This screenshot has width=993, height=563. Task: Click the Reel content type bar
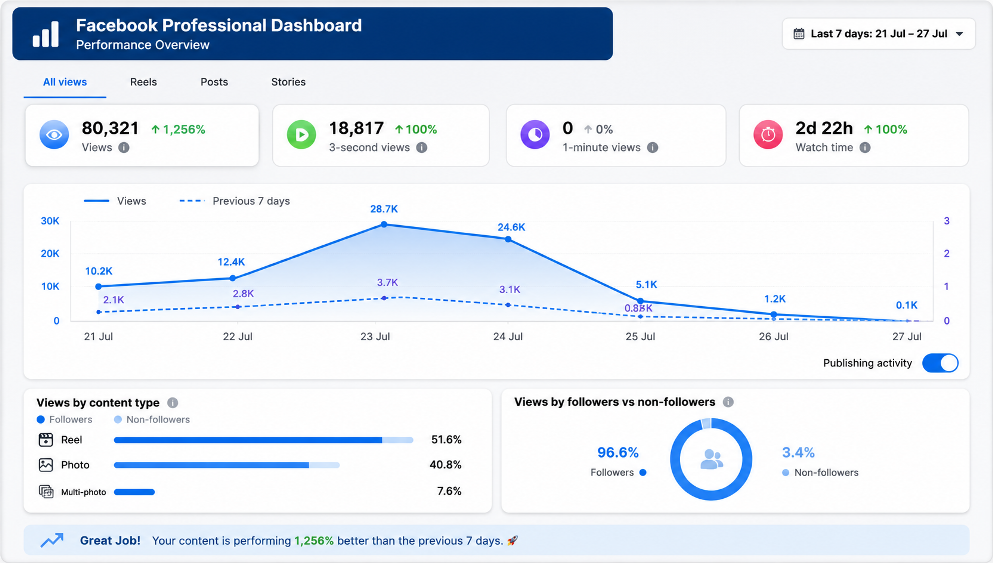point(263,440)
